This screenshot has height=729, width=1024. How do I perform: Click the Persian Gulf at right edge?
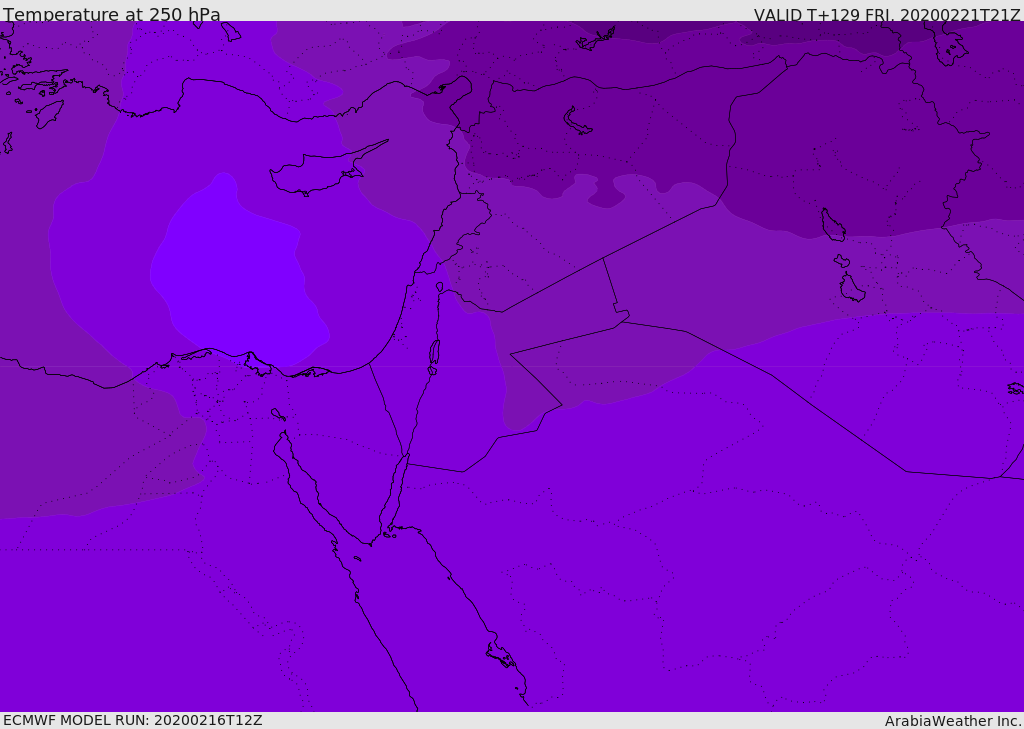[1015, 388]
